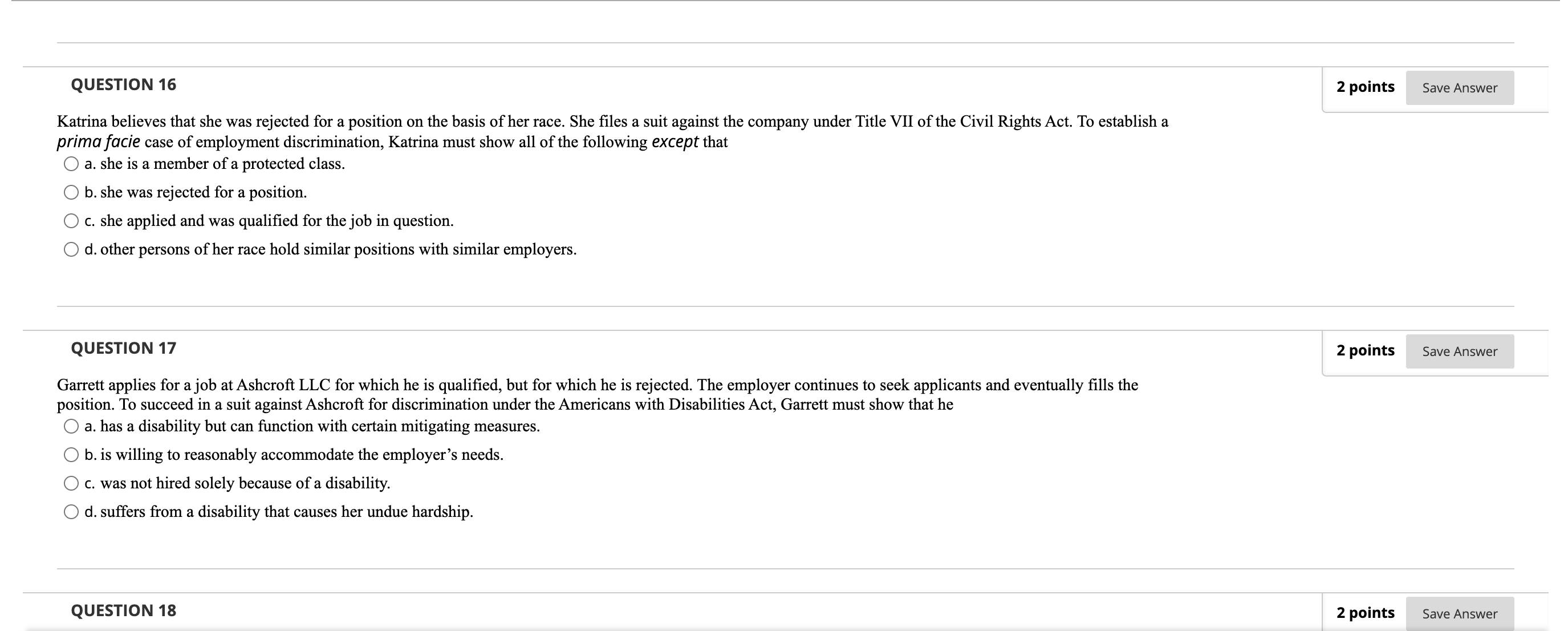Click the 2 points label beside Question 16
The image size is (1568, 631).
pos(1366,87)
